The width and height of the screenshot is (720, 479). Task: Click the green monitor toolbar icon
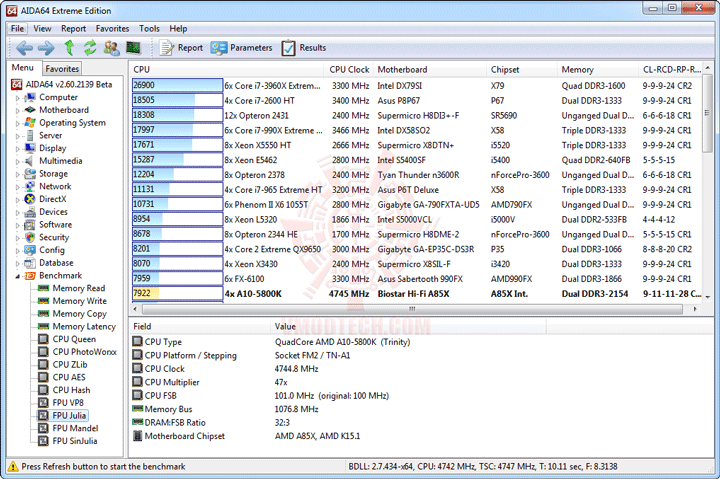click(133, 47)
